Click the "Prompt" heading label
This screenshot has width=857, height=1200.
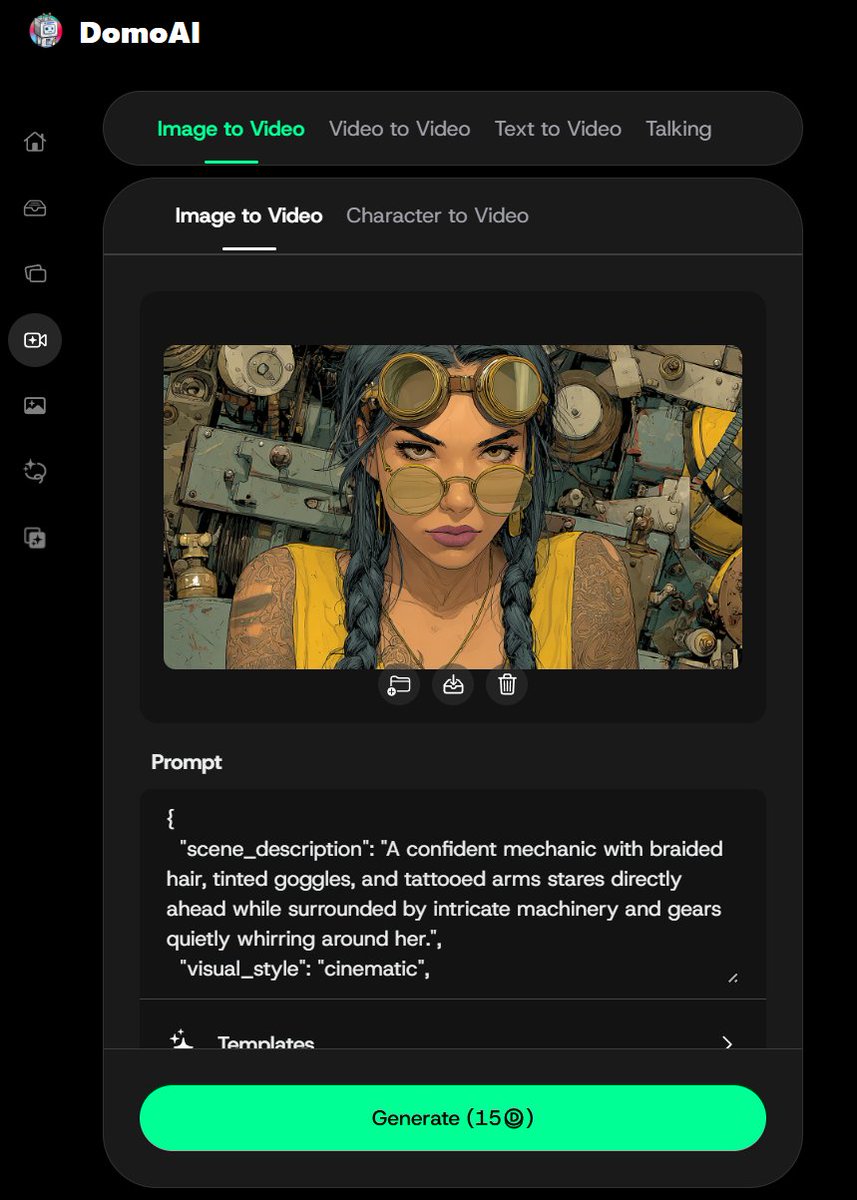(186, 762)
